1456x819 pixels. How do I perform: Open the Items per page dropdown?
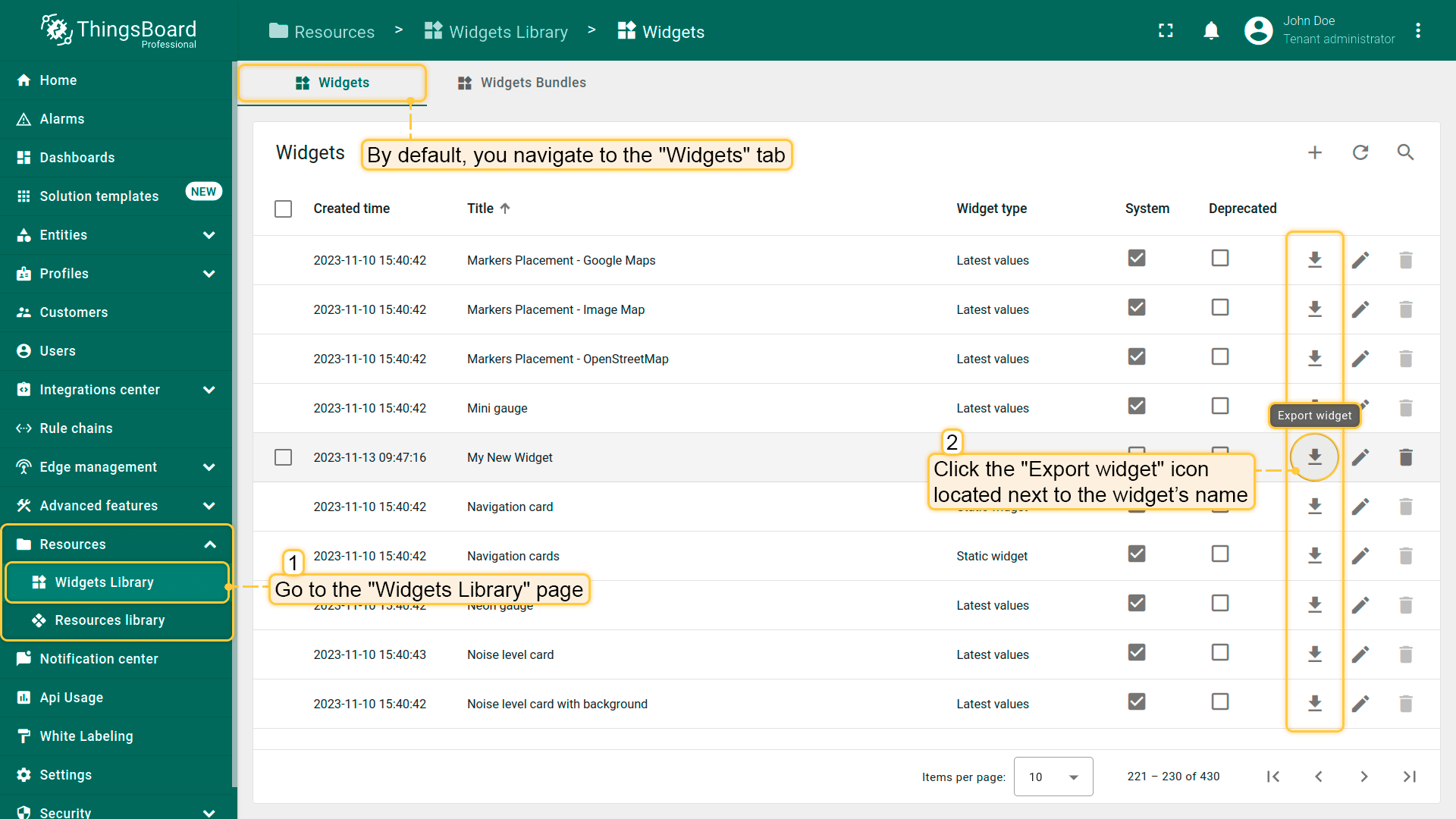1053,777
